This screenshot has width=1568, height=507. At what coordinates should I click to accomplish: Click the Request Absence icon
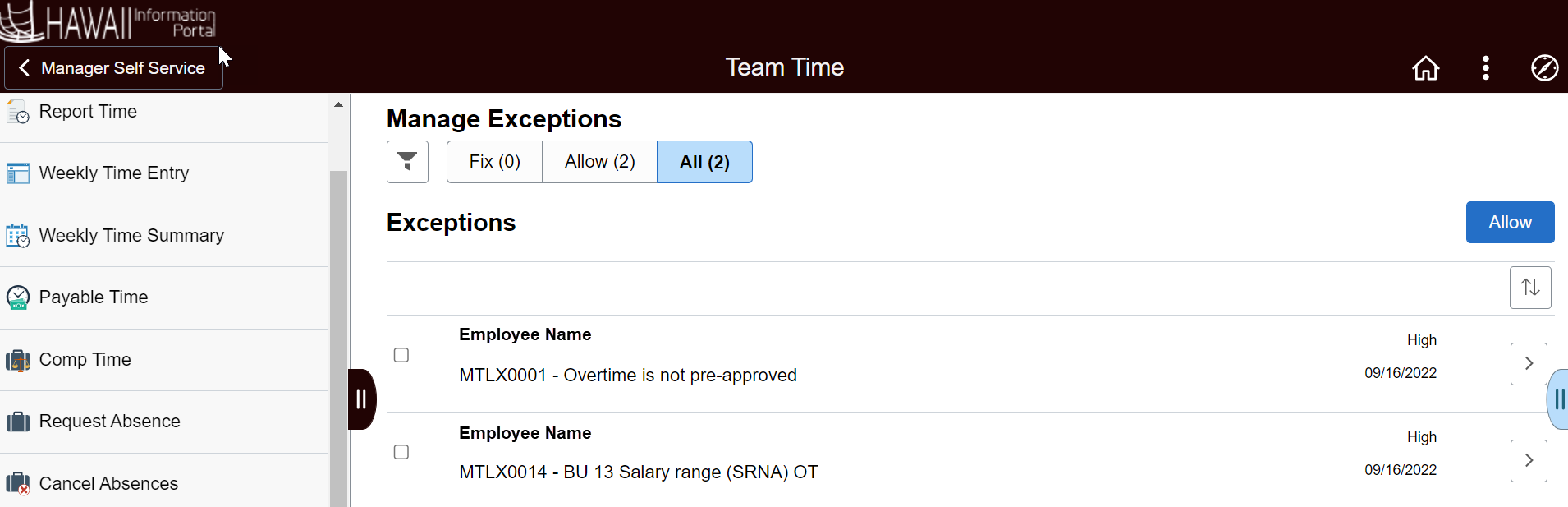coord(17,422)
